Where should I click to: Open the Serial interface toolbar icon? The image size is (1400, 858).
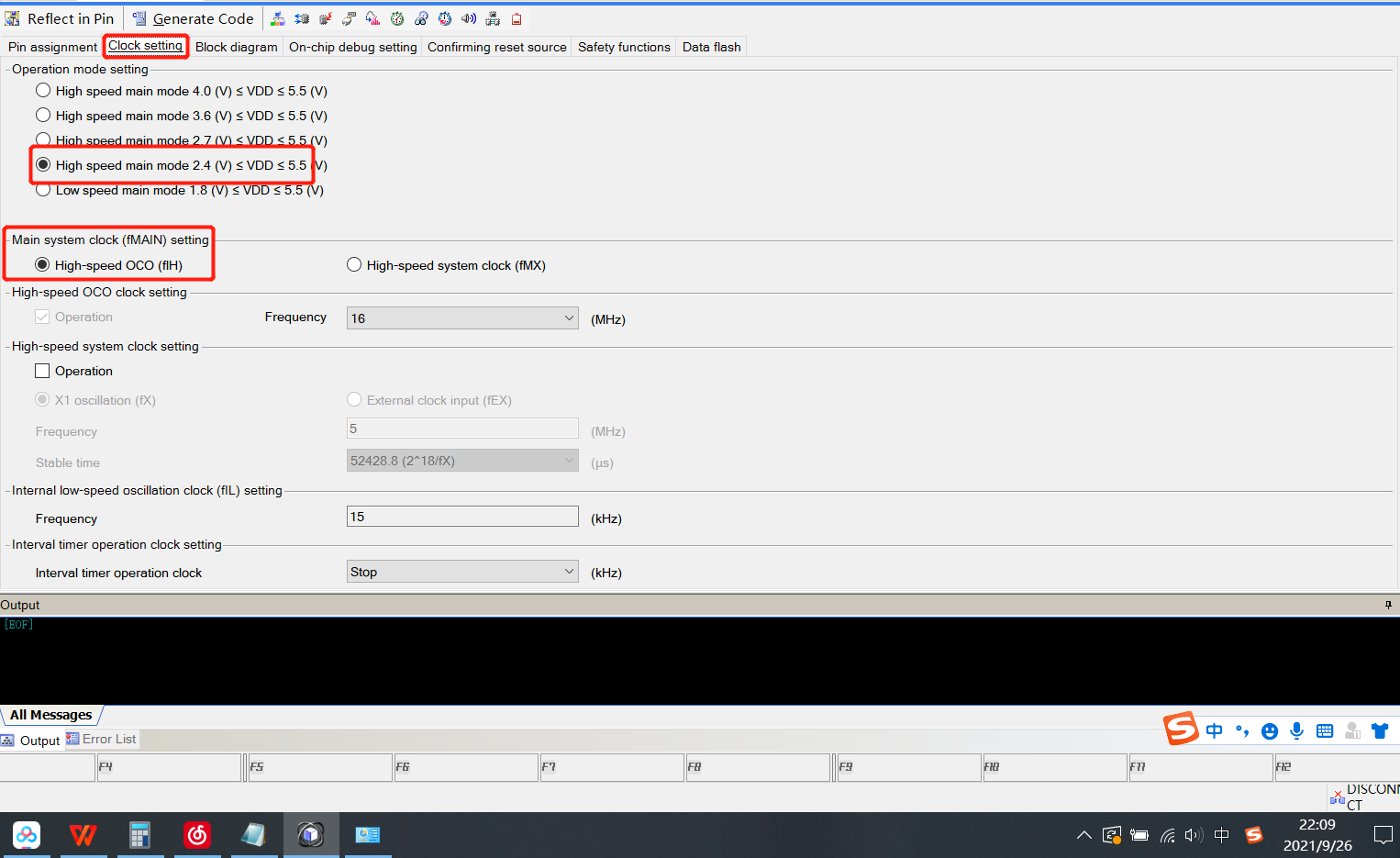tap(349, 18)
